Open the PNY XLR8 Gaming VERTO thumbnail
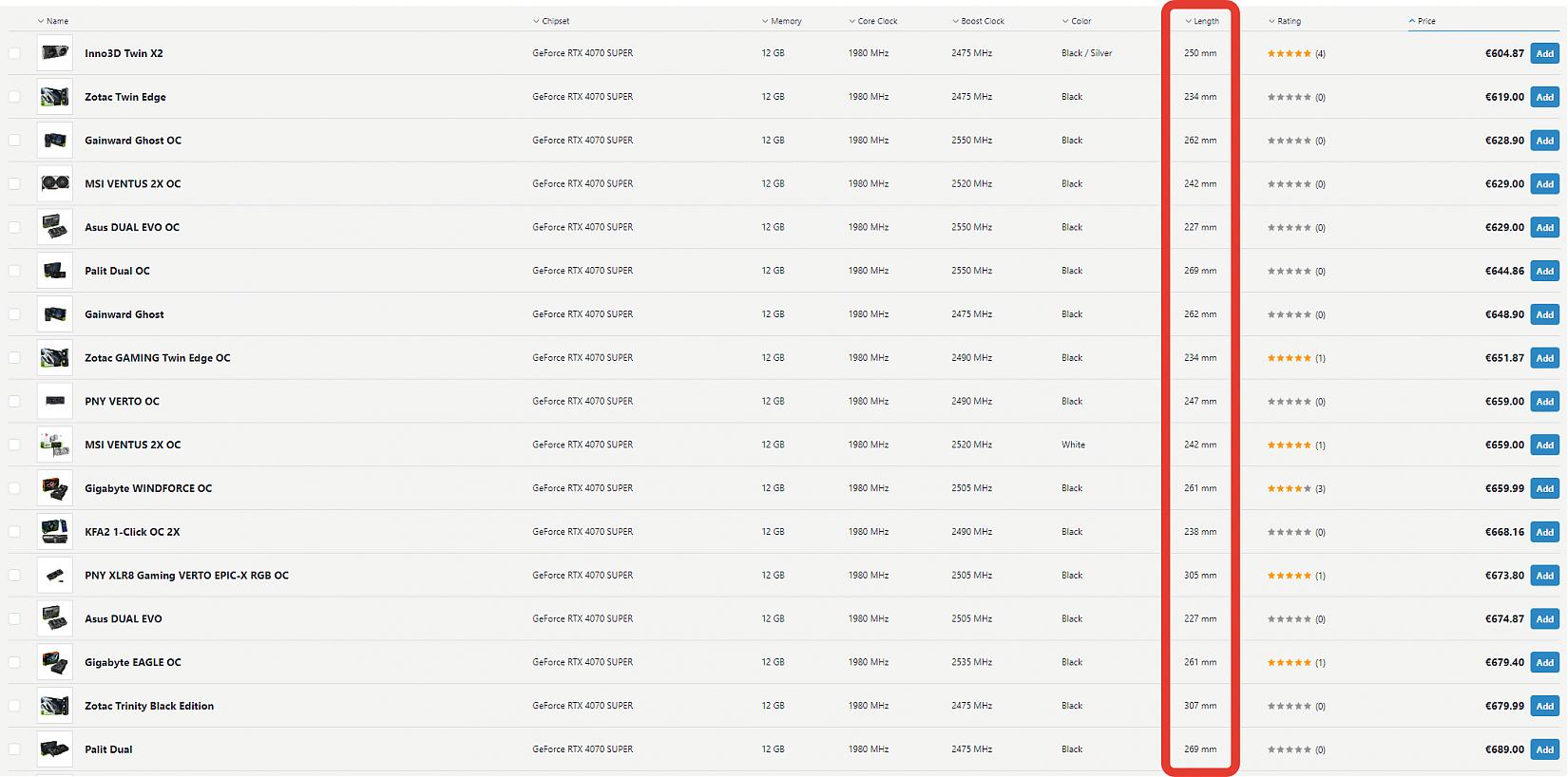 55,576
